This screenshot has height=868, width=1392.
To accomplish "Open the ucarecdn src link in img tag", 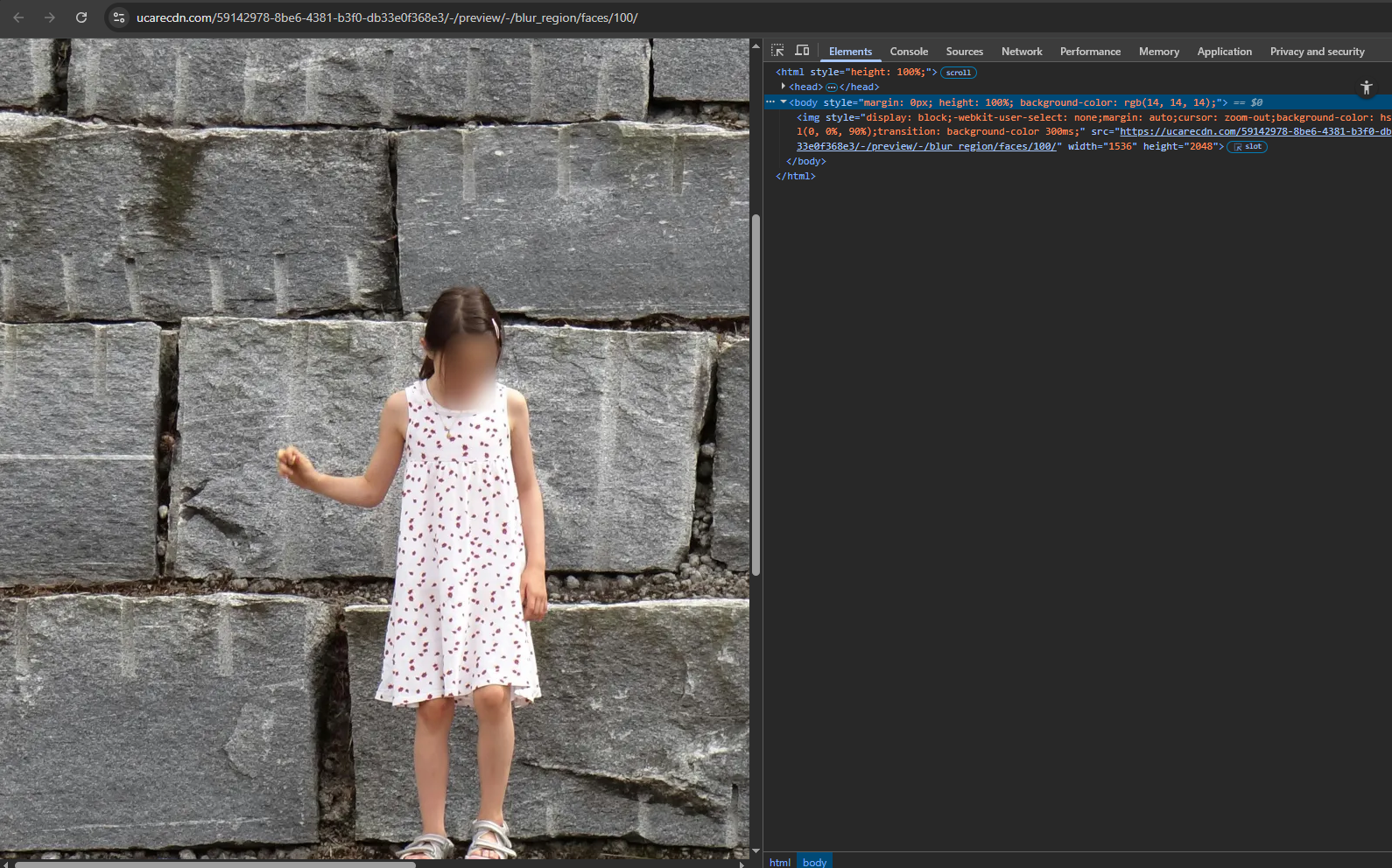I will pos(1093,139).
